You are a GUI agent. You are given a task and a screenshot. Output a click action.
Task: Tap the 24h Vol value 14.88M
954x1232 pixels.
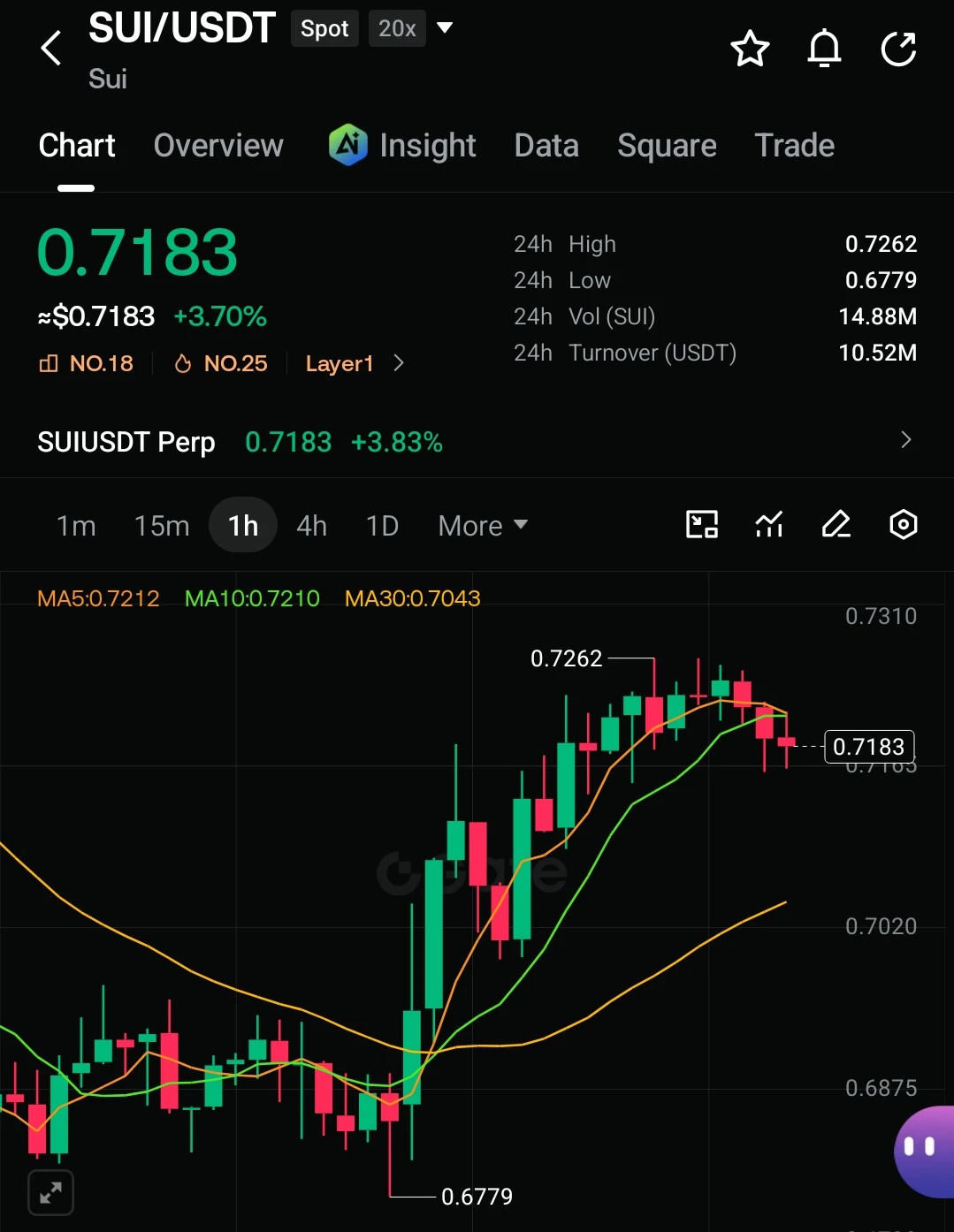pyautogui.click(x=877, y=316)
